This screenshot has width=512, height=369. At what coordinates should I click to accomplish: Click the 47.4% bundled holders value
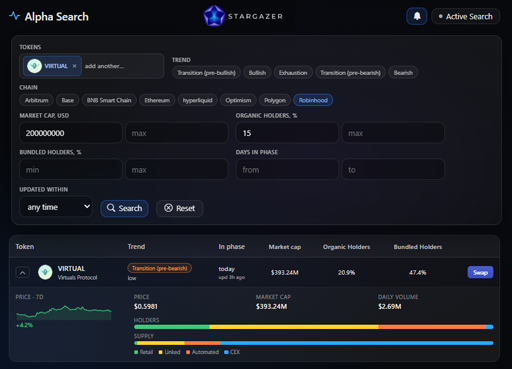pyautogui.click(x=418, y=273)
